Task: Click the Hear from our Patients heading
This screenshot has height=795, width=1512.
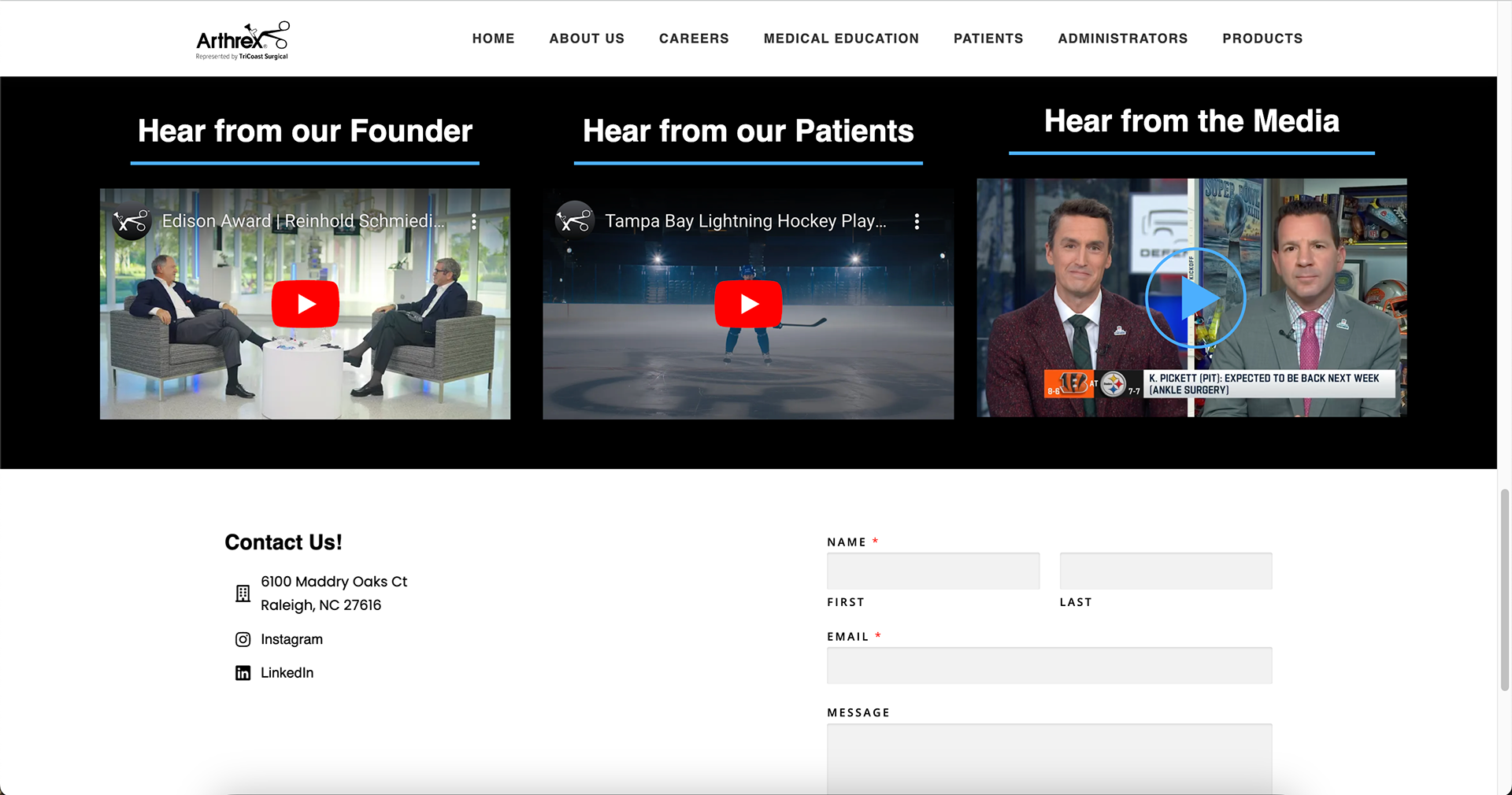Action: point(748,131)
